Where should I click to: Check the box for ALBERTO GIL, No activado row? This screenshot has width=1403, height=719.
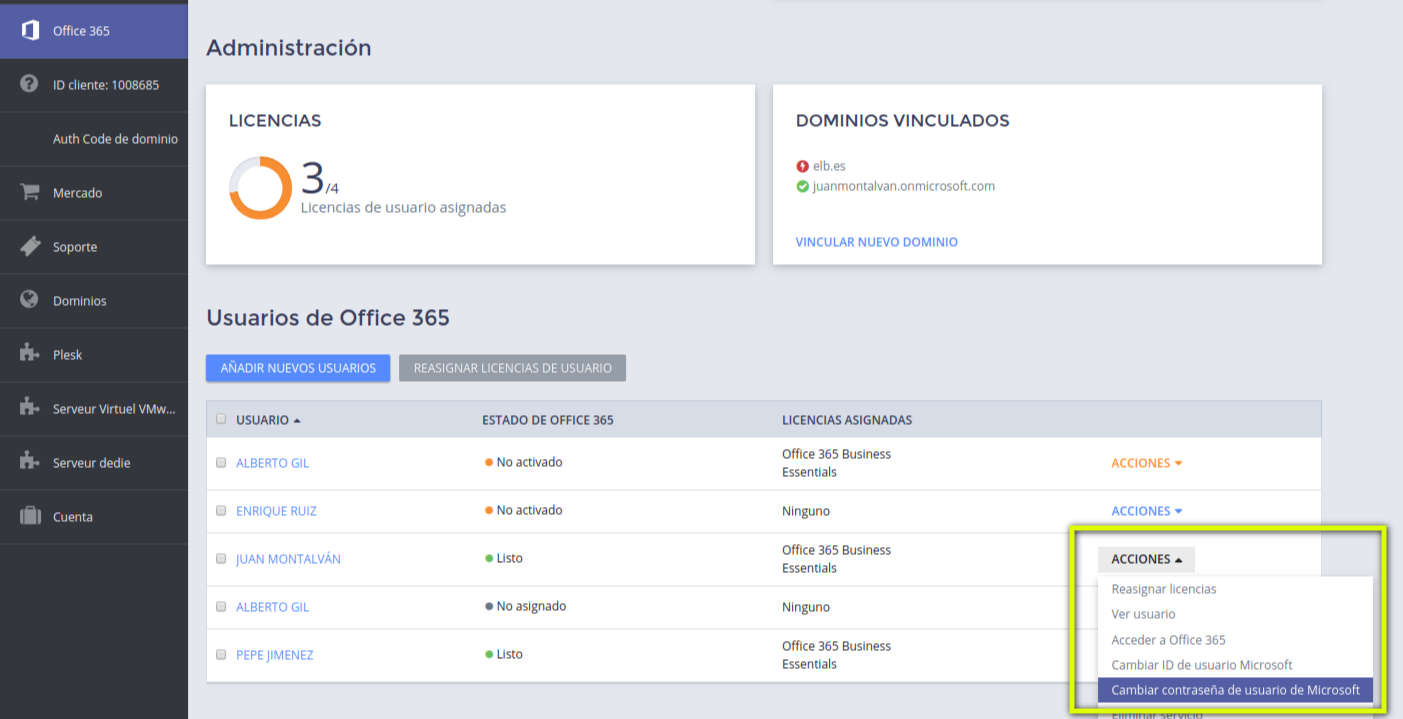click(x=221, y=463)
